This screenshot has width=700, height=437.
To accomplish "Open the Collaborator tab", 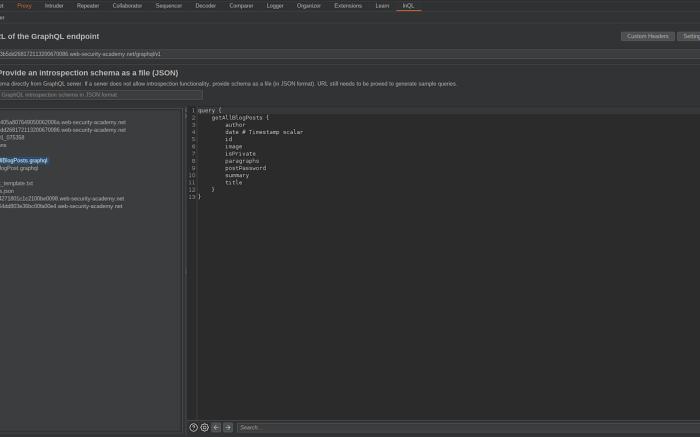I will point(127,6).
